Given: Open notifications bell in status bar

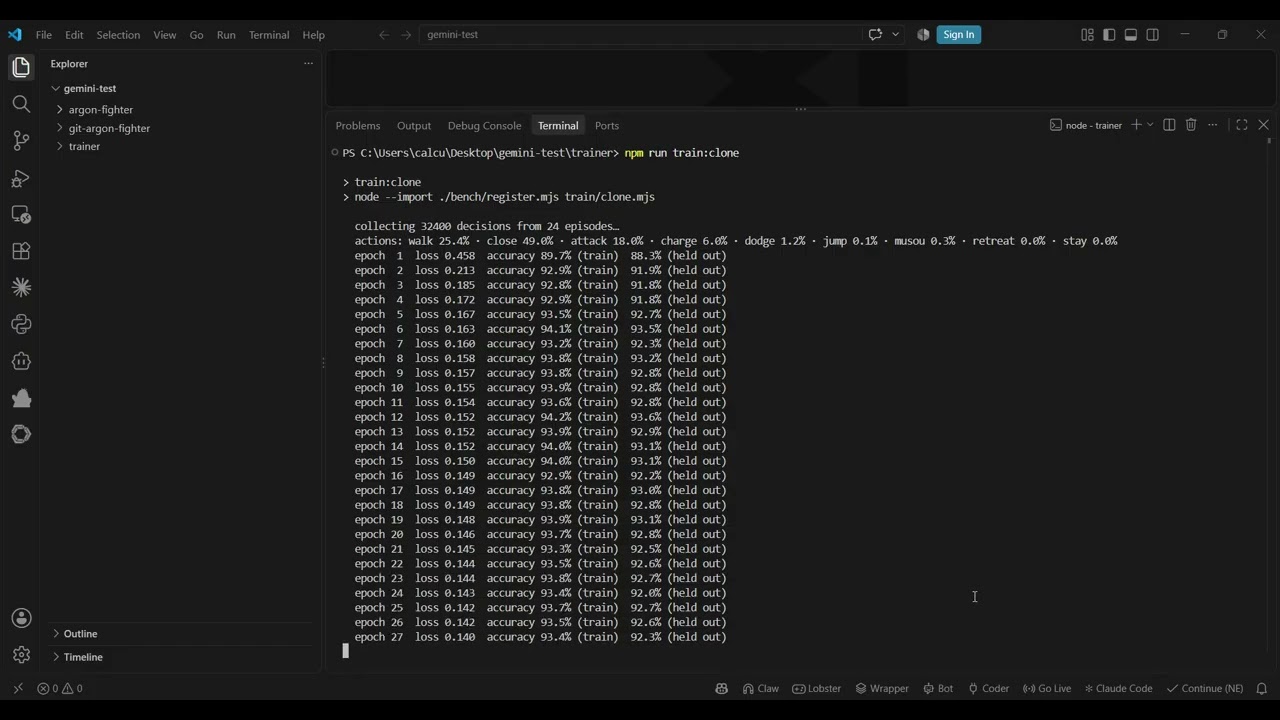Looking at the screenshot, I should click(x=1262, y=688).
